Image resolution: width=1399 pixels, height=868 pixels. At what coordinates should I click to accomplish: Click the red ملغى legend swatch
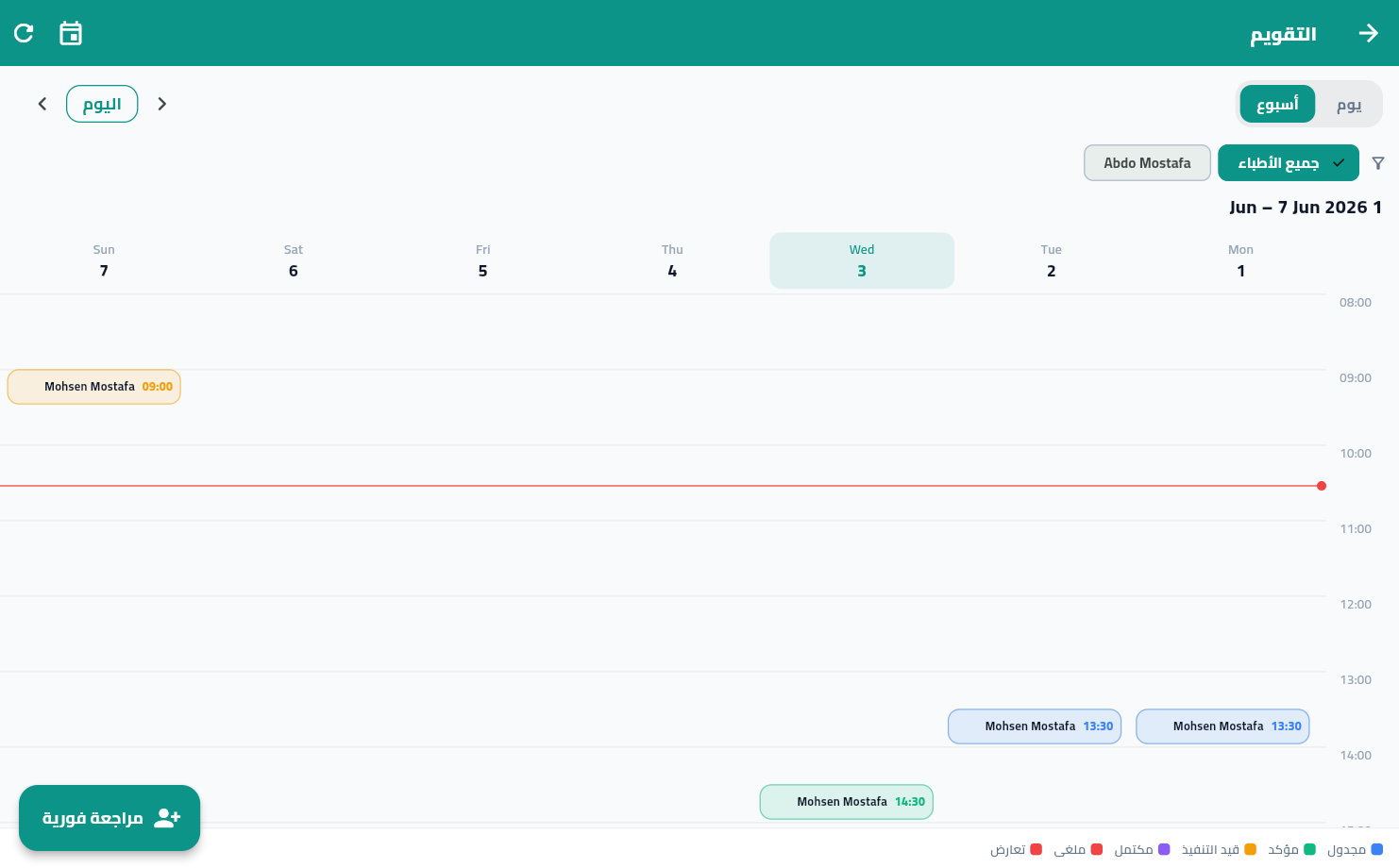pos(1097,849)
